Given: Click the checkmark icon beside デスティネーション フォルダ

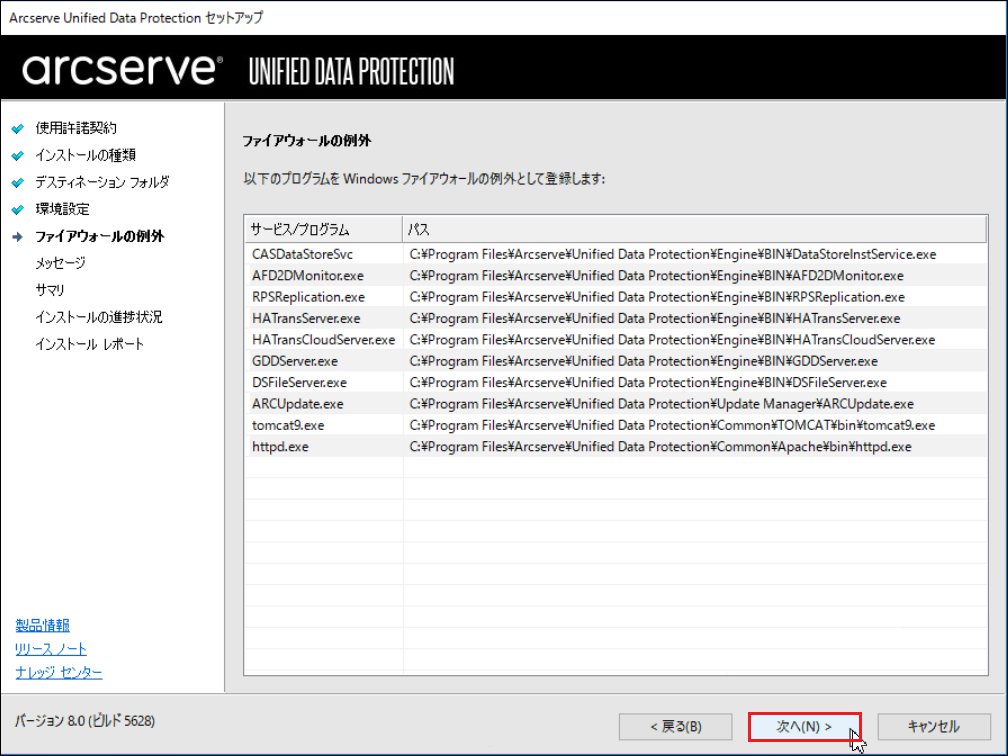Looking at the screenshot, I should point(18,183).
